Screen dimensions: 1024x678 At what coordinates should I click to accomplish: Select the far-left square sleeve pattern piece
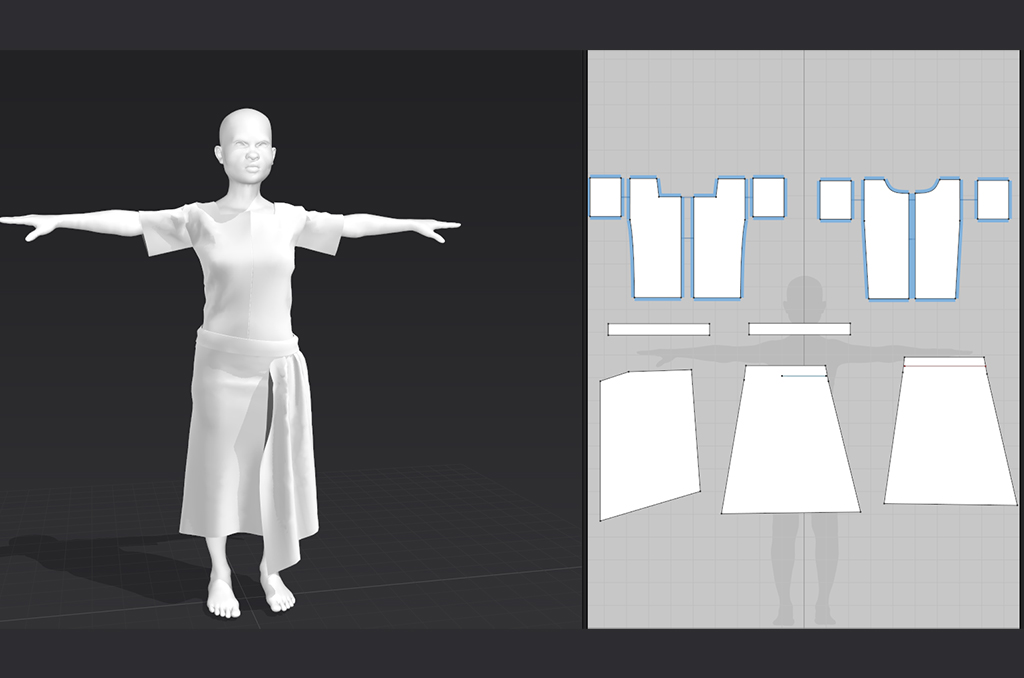click(605, 197)
